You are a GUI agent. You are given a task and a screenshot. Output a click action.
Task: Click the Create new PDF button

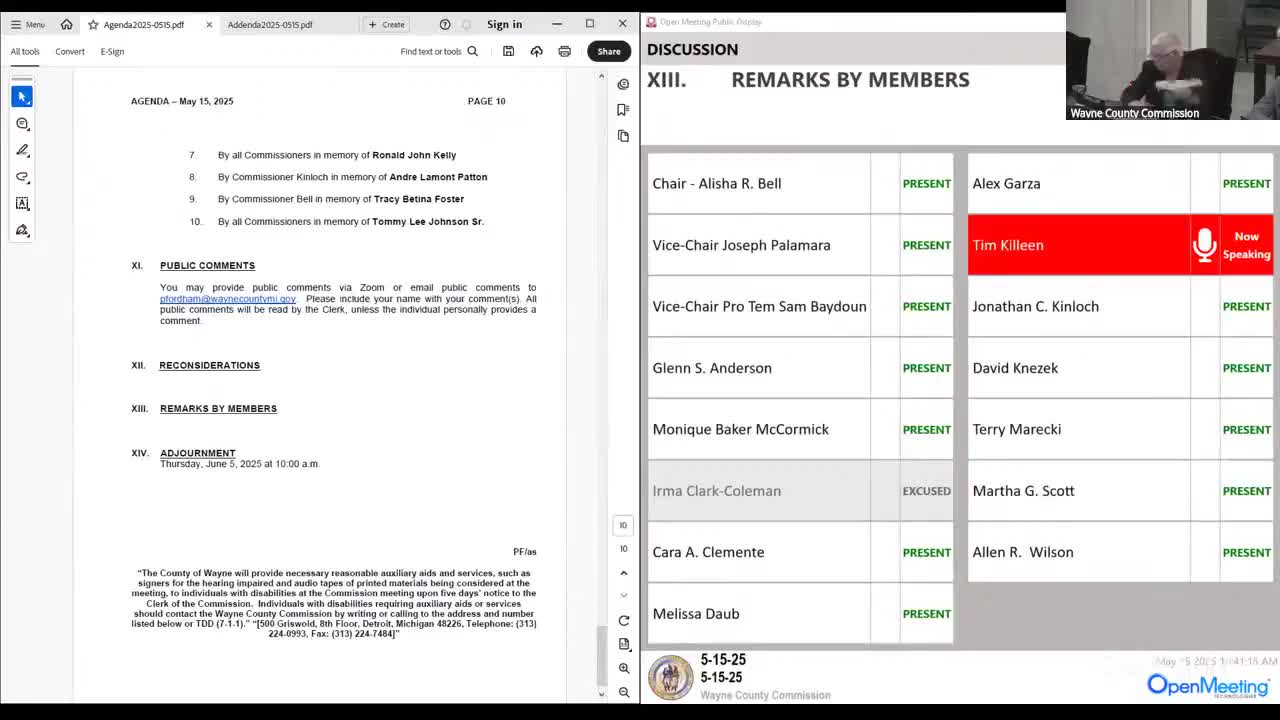[x=386, y=24]
